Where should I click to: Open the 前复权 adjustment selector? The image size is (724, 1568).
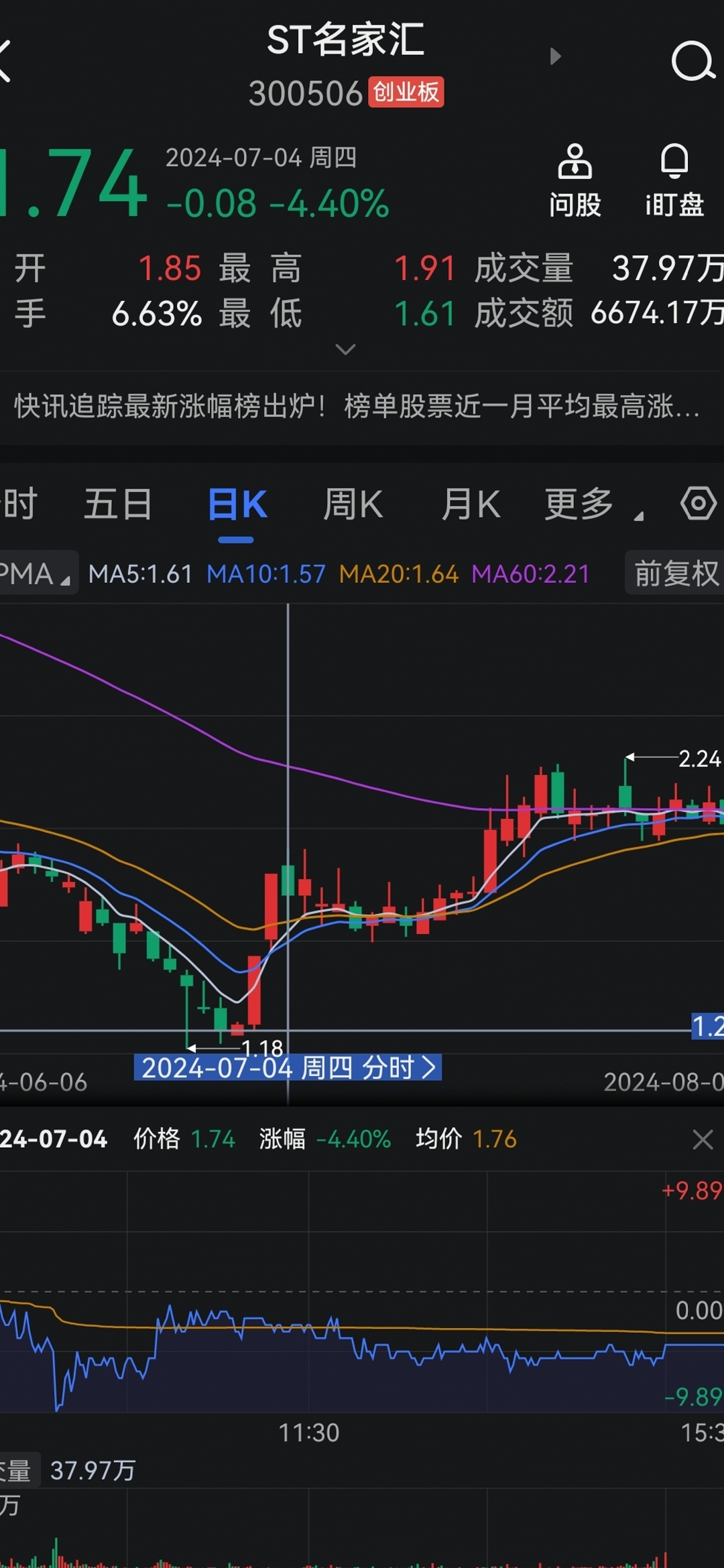(x=675, y=574)
